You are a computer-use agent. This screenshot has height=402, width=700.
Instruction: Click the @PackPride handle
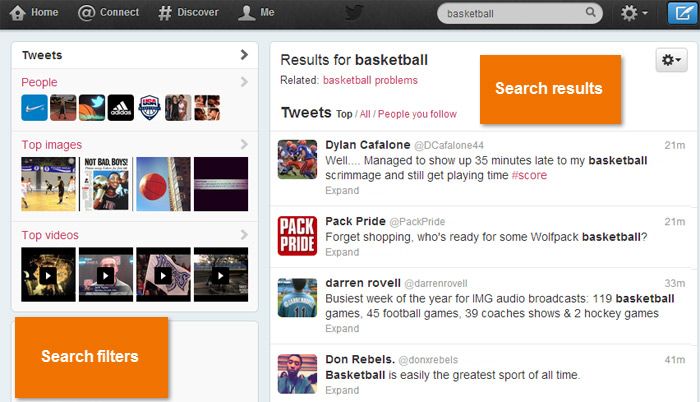417,222
